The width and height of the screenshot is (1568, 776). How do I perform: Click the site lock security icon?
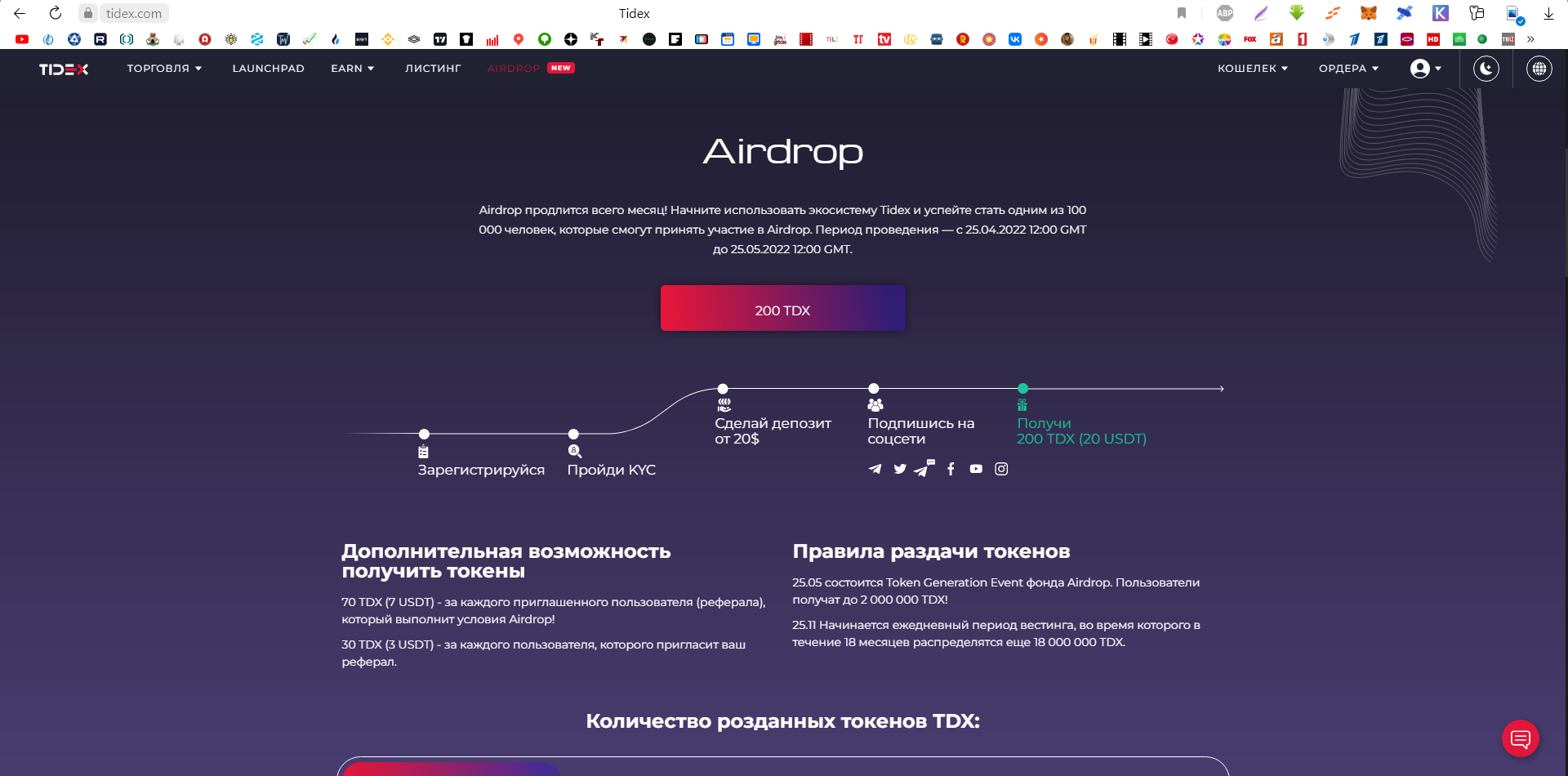click(88, 13)
